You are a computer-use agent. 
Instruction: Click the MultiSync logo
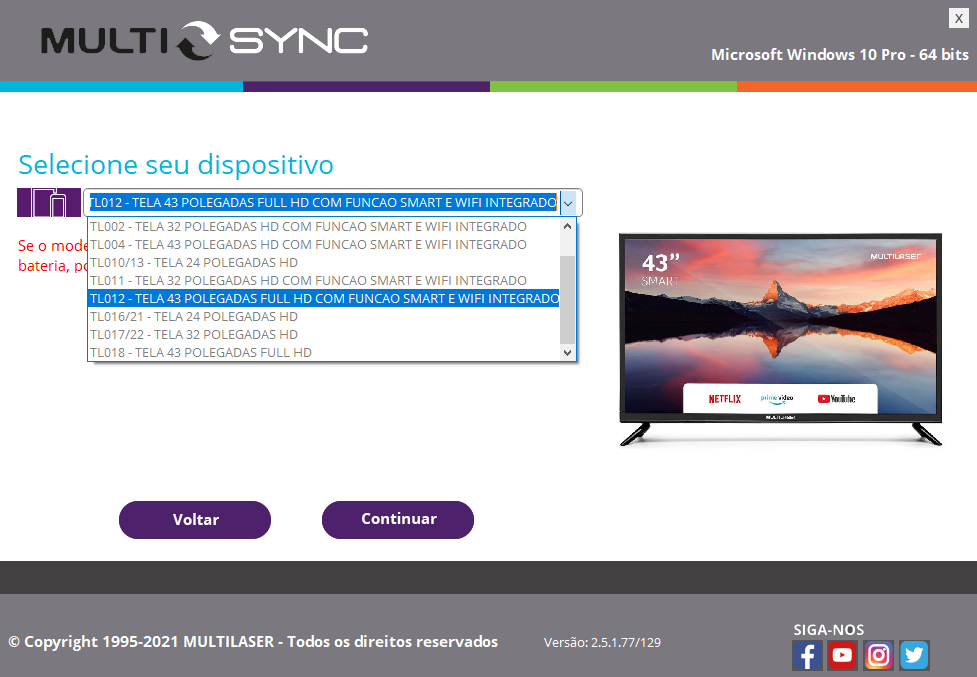point(204,41)
